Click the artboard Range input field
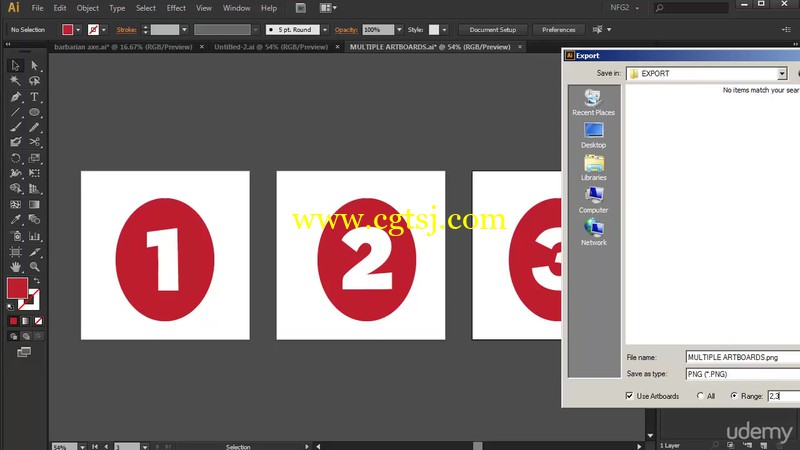 (784, 396)
